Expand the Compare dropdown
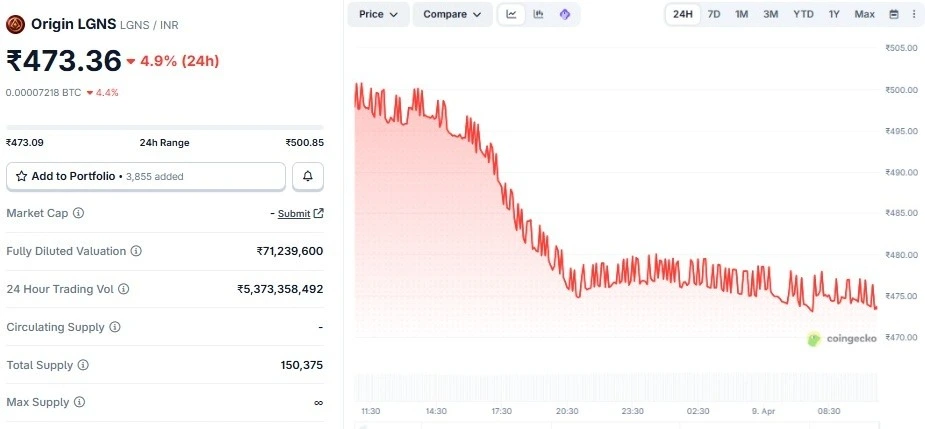This screenshot has width=925, height=429. pos(451,14)
